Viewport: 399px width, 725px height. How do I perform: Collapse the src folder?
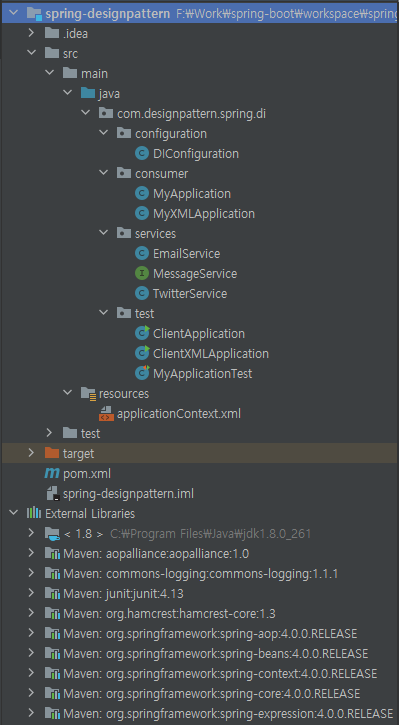tap(31, 53)
